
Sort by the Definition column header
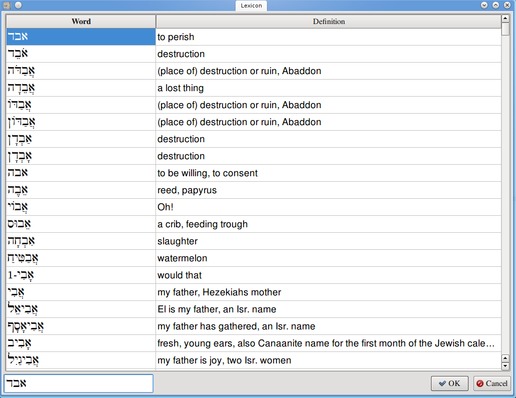(x=328, y=21)
